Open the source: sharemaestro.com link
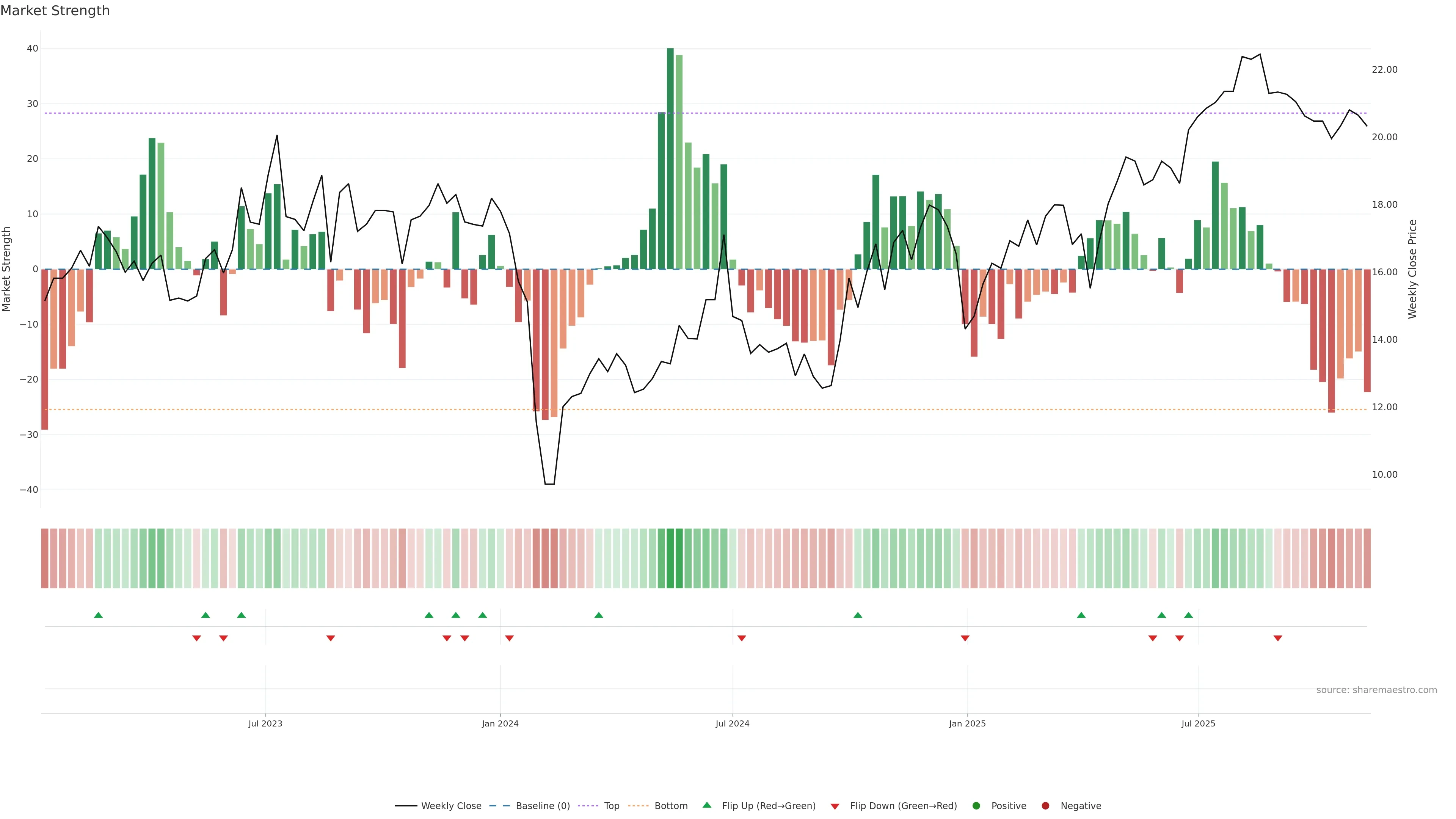This screenshot has height=819, width=1456. pyautogui.click(x=1376, y=690)
